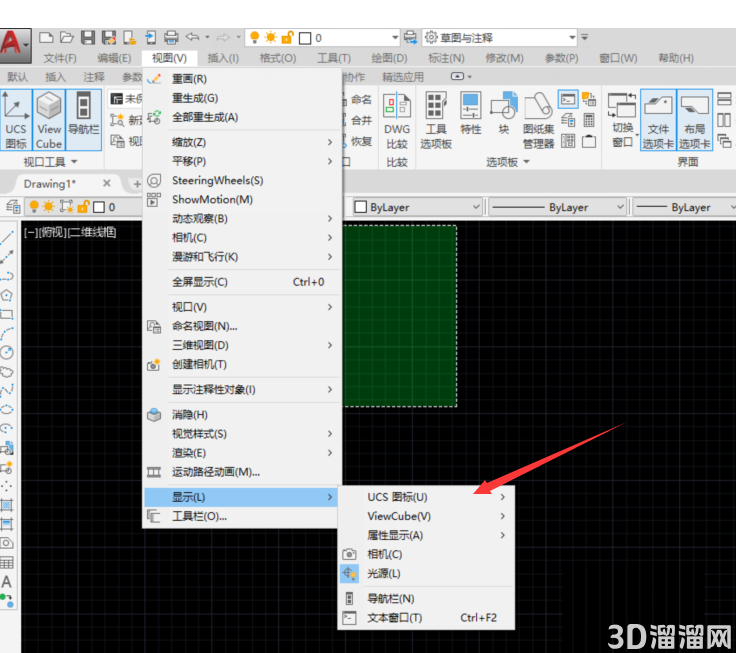
Task: Open the 草图与注释 workspace dropdown
Action: (572, 38)
